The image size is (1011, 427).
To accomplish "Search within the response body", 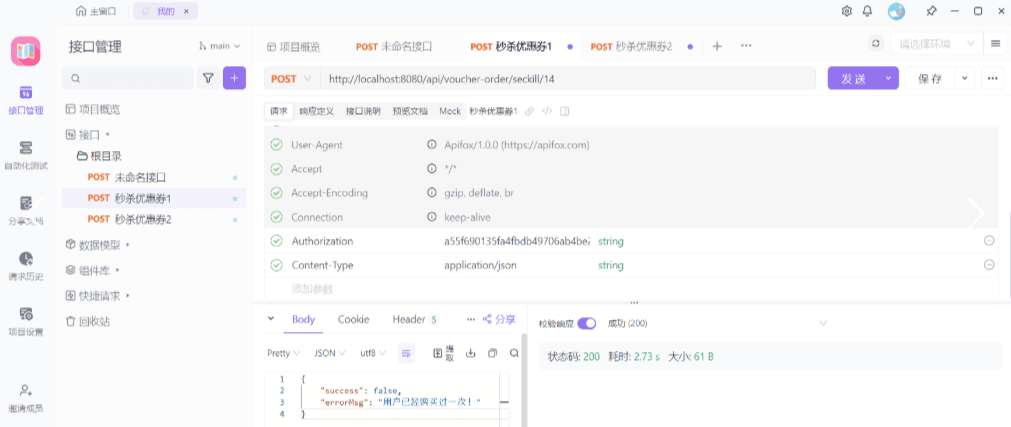I will point(514,353).
